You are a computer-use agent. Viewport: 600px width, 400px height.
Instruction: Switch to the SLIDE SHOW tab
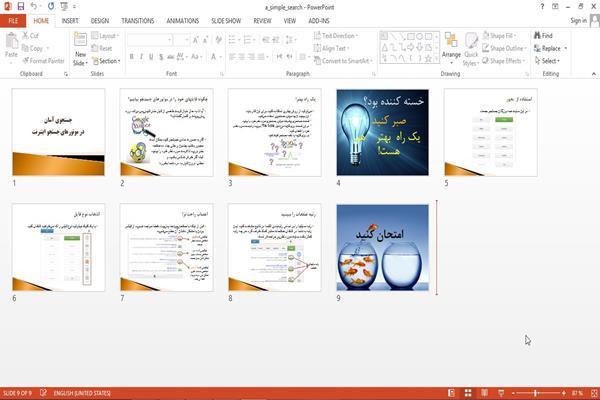point(226,21)
